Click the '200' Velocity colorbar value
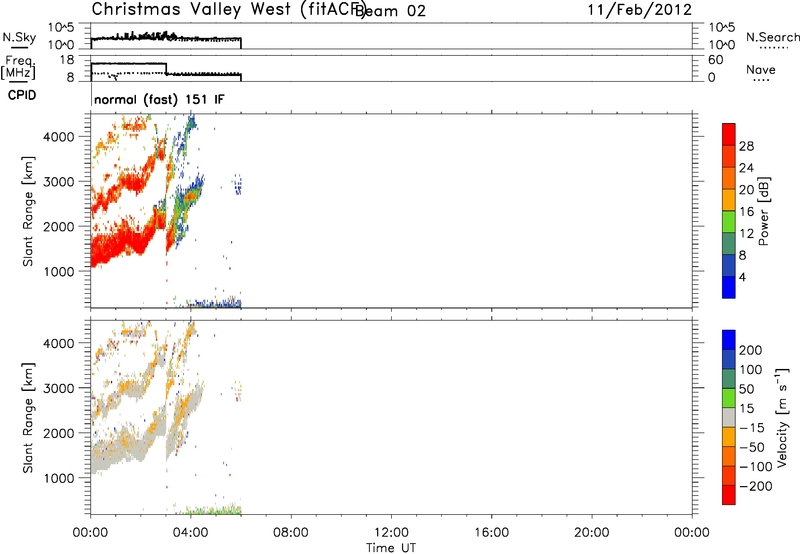Viewport: 800px width, 554px height. [751, 350]
